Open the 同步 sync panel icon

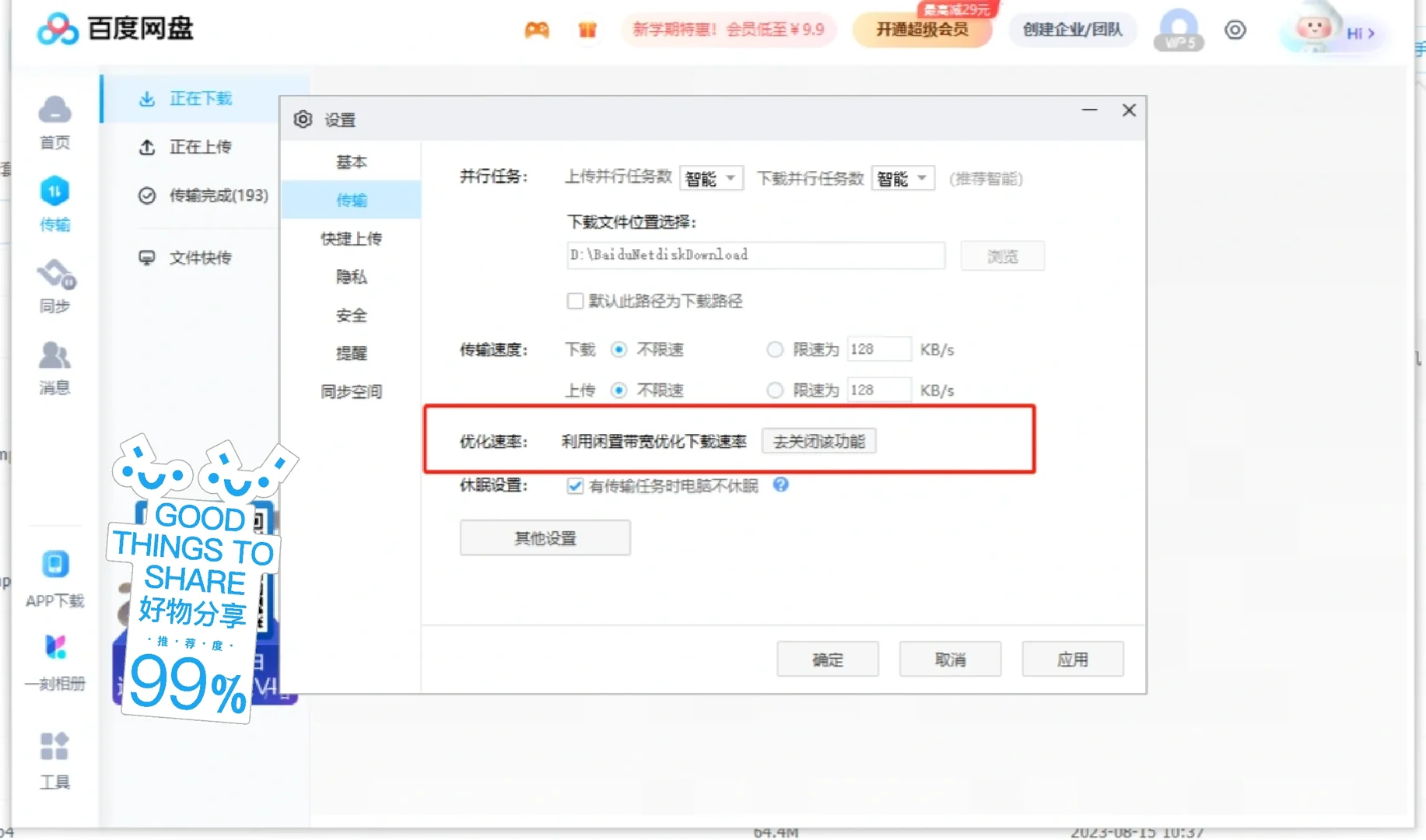pos(54,284)
